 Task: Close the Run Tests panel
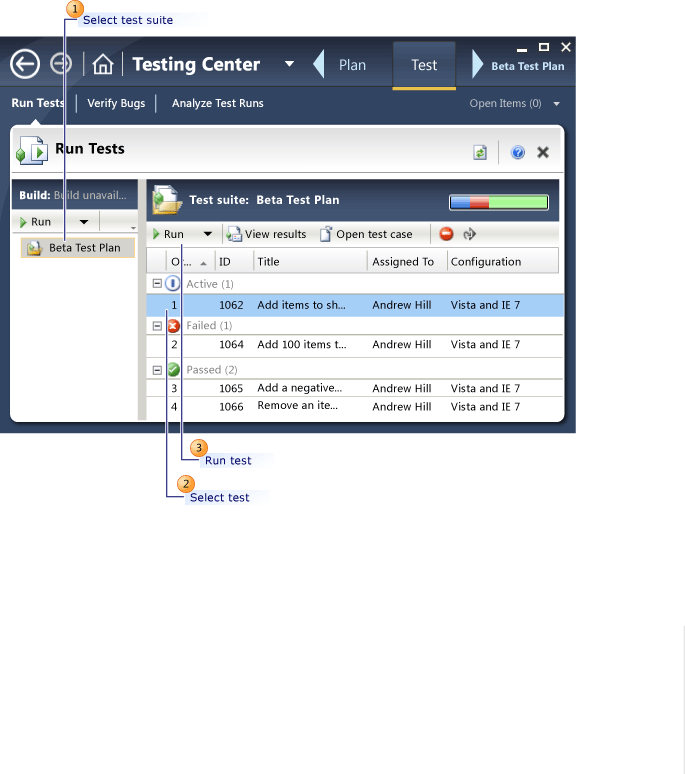[x=543, y=152]
